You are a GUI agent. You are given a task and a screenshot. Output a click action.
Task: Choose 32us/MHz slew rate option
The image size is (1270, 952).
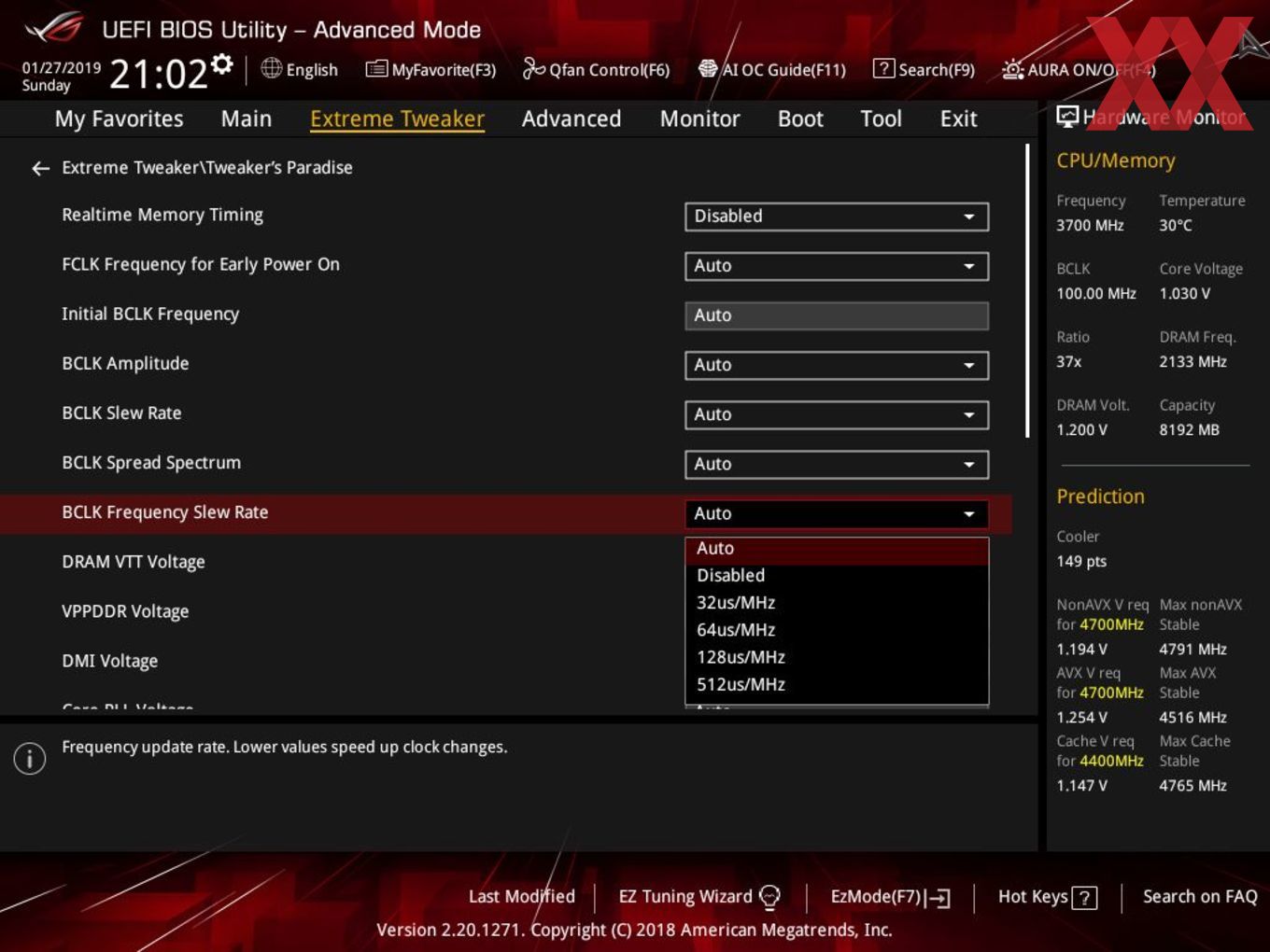(837, 603)
